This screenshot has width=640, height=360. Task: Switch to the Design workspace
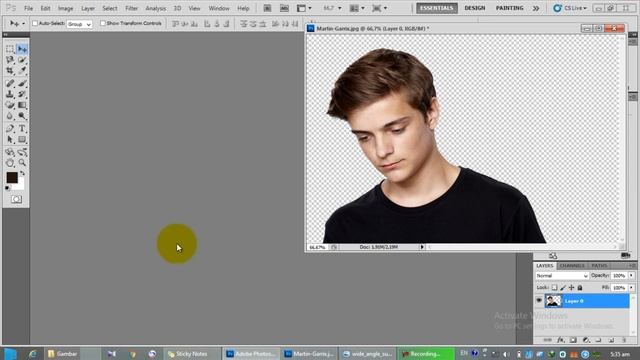[475, 8]
